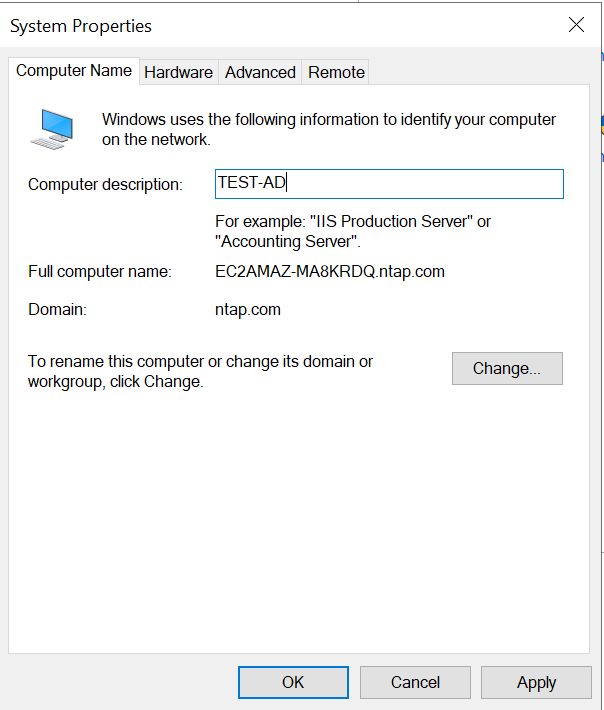The width and height of the screenshot is (604, 710).
Task: Click the System Properties window title
Action: click(81, 26)
